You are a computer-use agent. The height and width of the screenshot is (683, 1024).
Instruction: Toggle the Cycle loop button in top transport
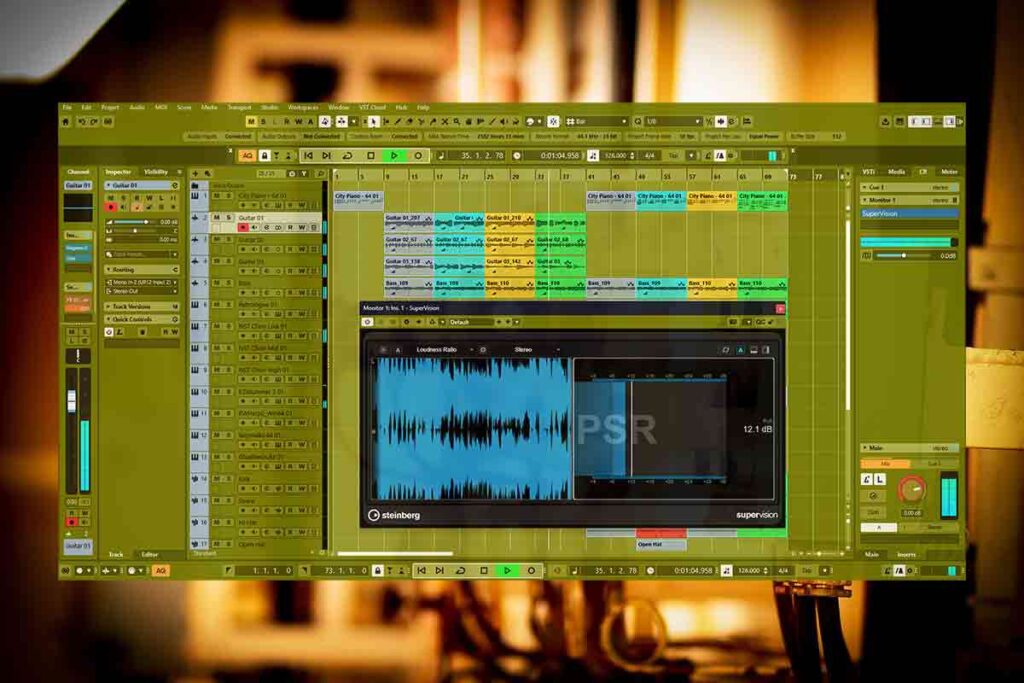click(x=347, y=156)
